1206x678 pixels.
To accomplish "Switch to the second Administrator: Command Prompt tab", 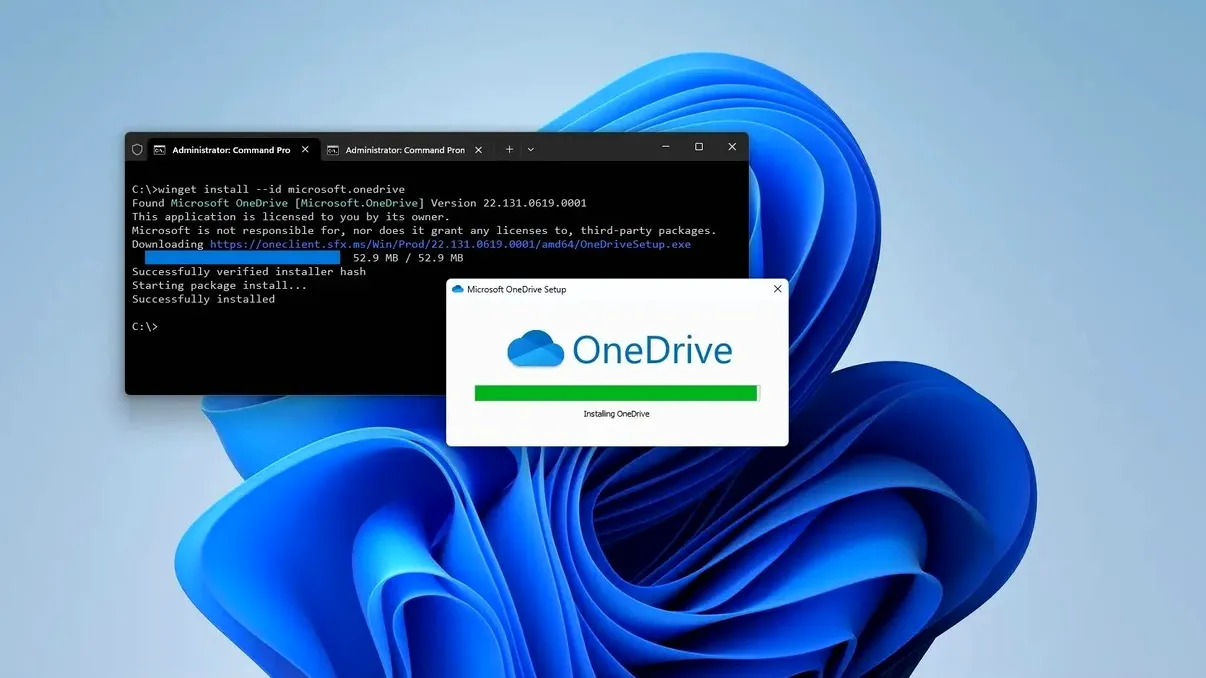I will tap(406, 149).
